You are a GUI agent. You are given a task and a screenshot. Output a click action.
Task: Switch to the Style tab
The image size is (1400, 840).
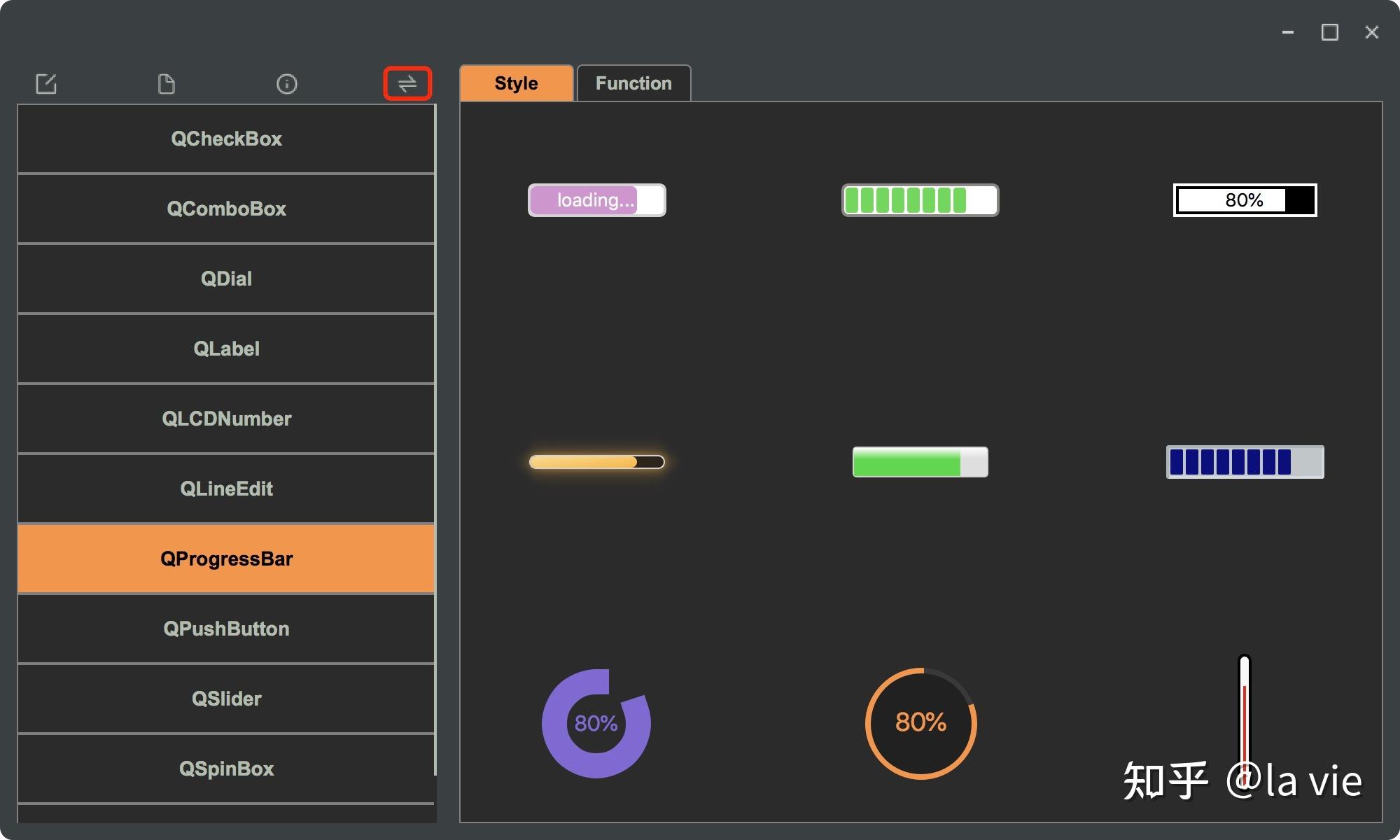pyautogui.click(x=516, y=83)
